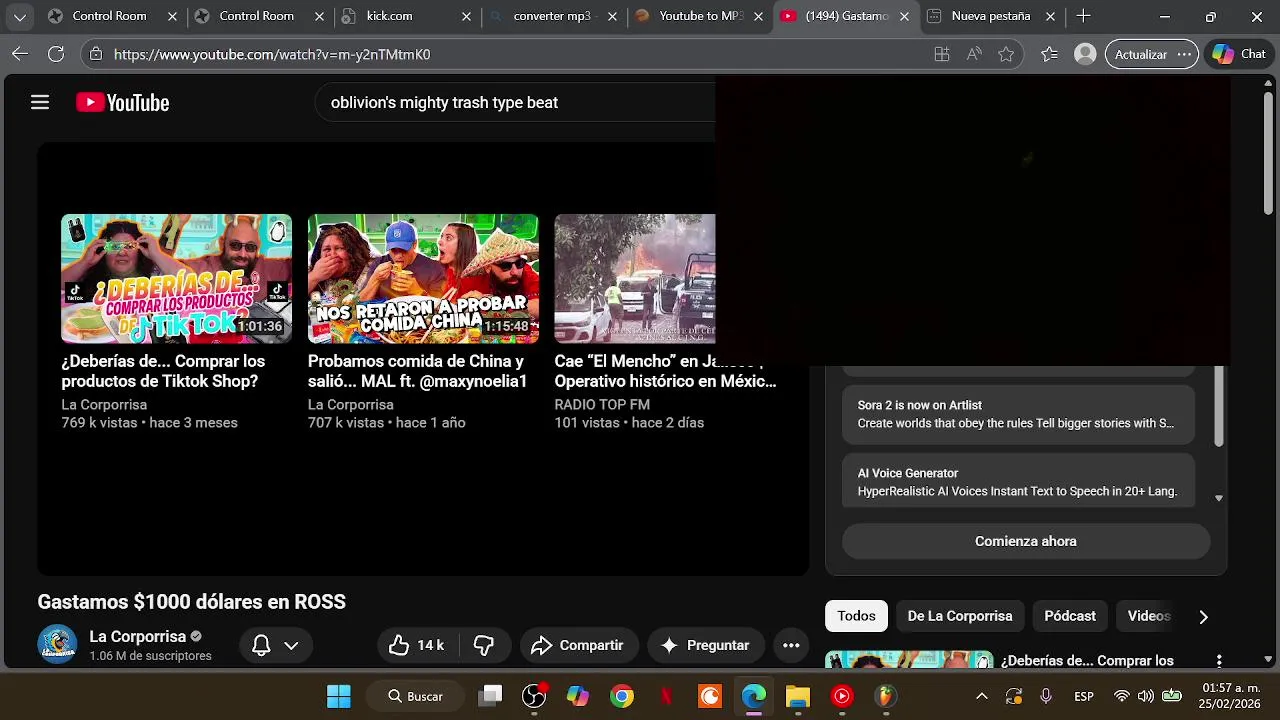Viewport: 1280px width, 720px height.
Task: Open Netflix from the taskbar
Action: tap(666, 696)
